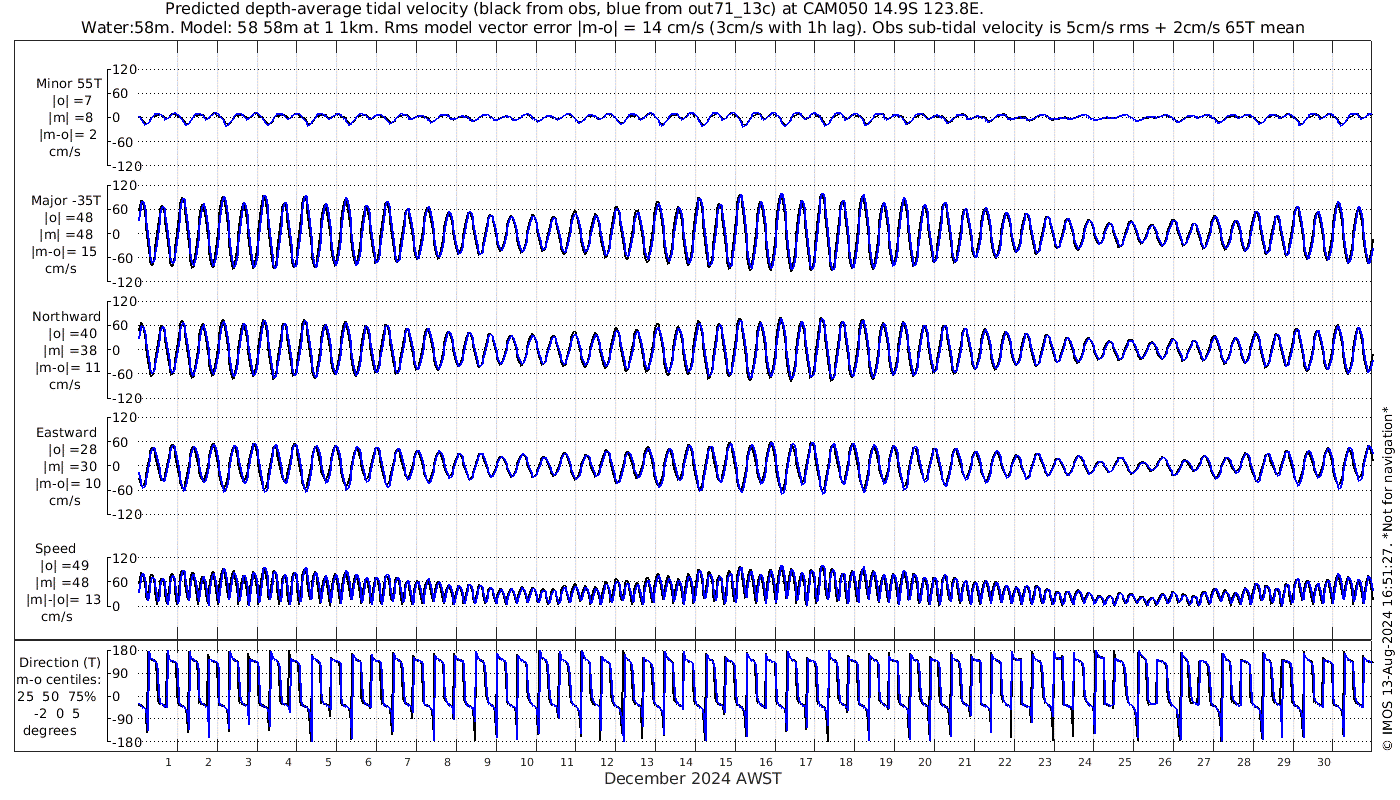
Task: Click the top "120" tick of Minor panel
Action: click(123, 70)
